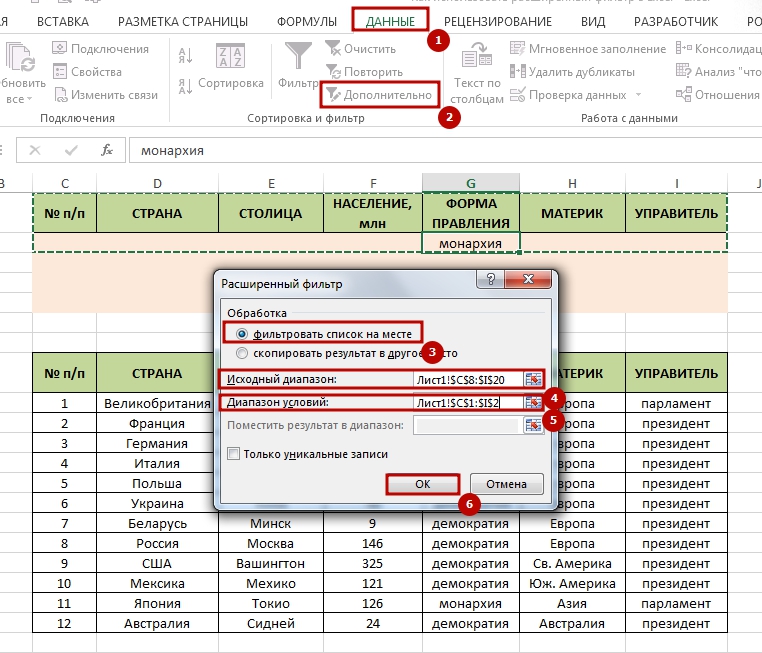
Task: Click the Беларусь cell
Action: [x=157, y=523]
